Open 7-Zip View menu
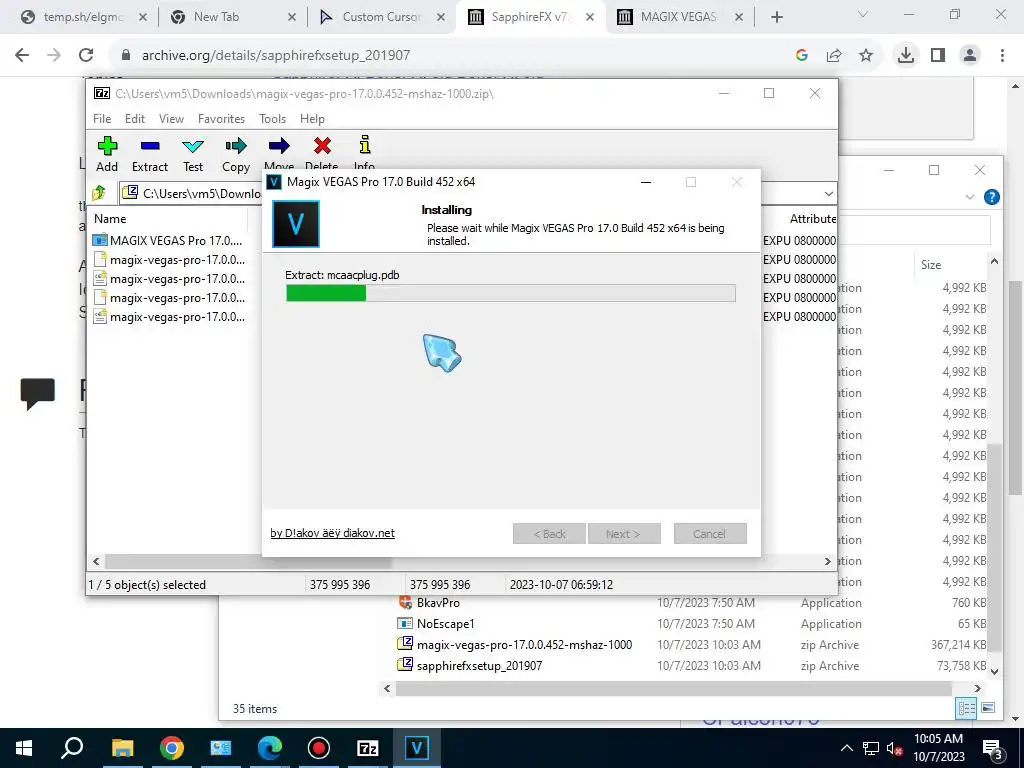1024x768 pixels. click(x=171, y=119)
